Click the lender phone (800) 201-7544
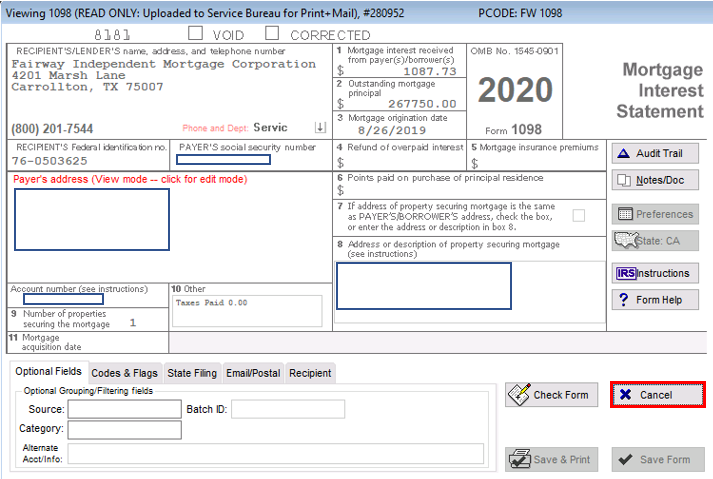 click(52, 129)
